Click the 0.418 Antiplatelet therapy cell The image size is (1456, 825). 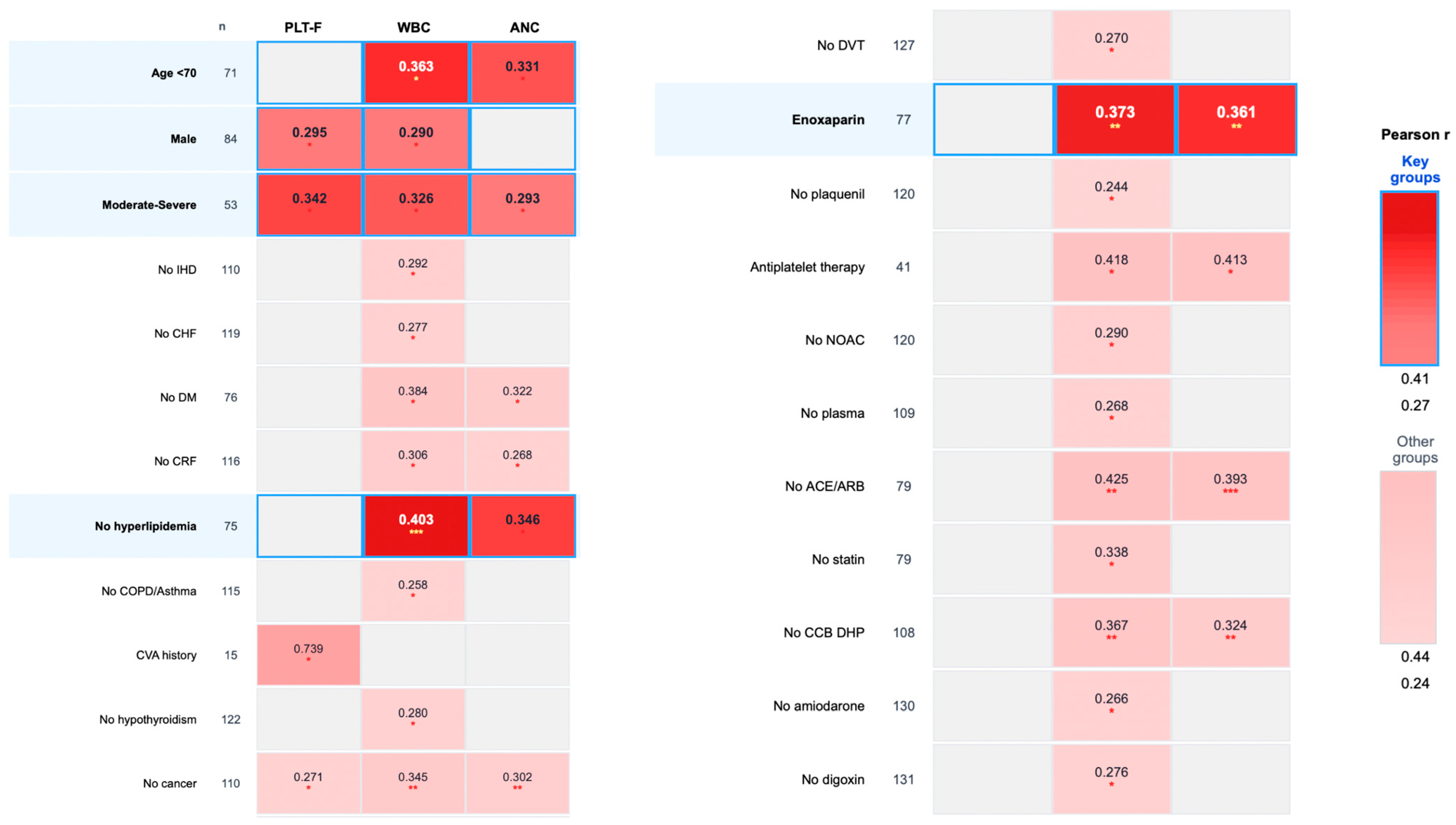[1111, 266]
